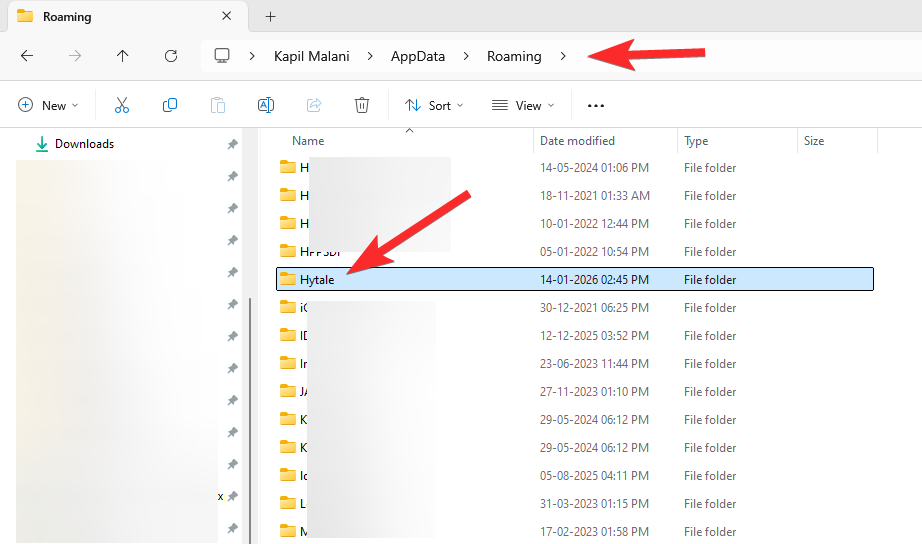Click the Refresh button
The height and width of the screenshot is (544, 922).
(171, 56)
